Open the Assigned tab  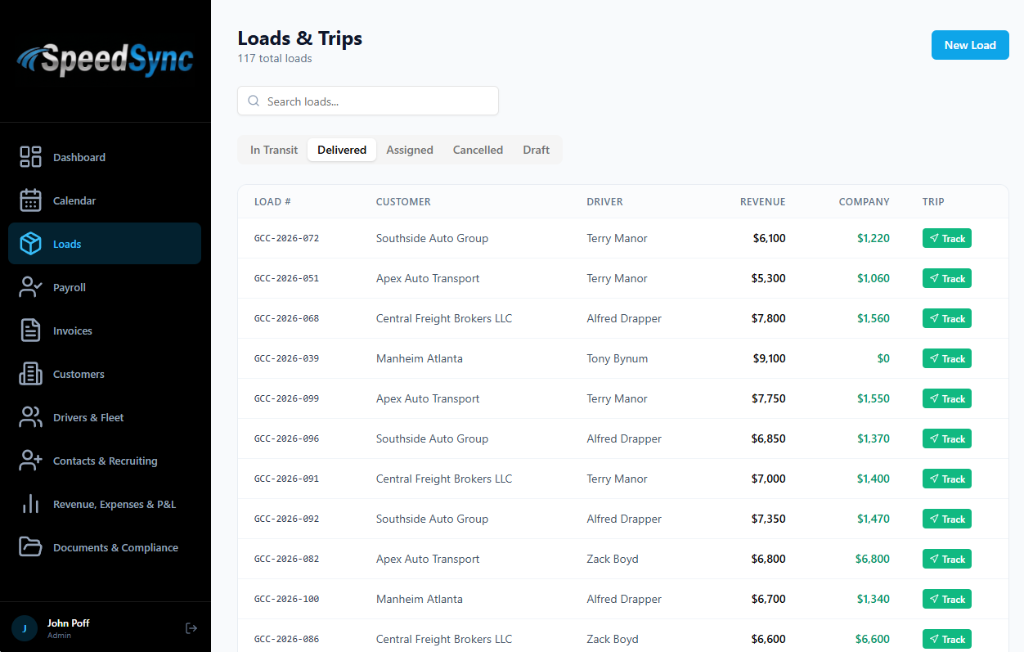(409, 150)
